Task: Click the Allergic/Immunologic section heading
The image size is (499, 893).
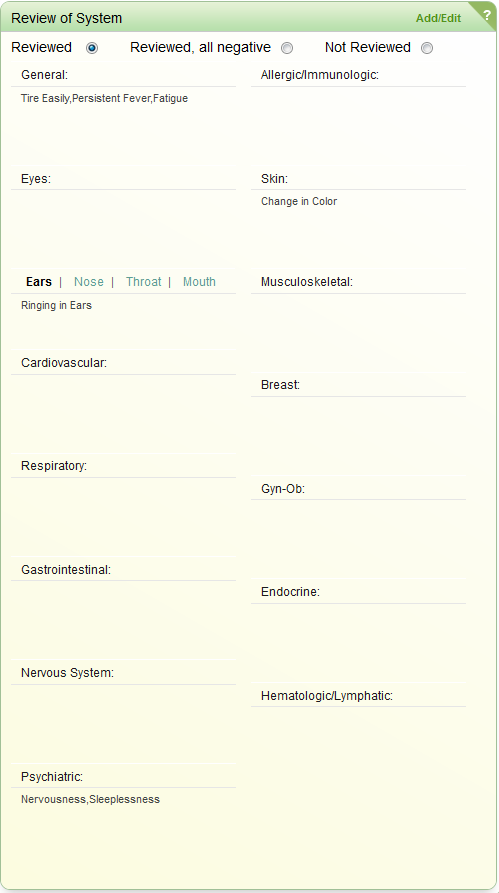Action: (x=320, y=75)
